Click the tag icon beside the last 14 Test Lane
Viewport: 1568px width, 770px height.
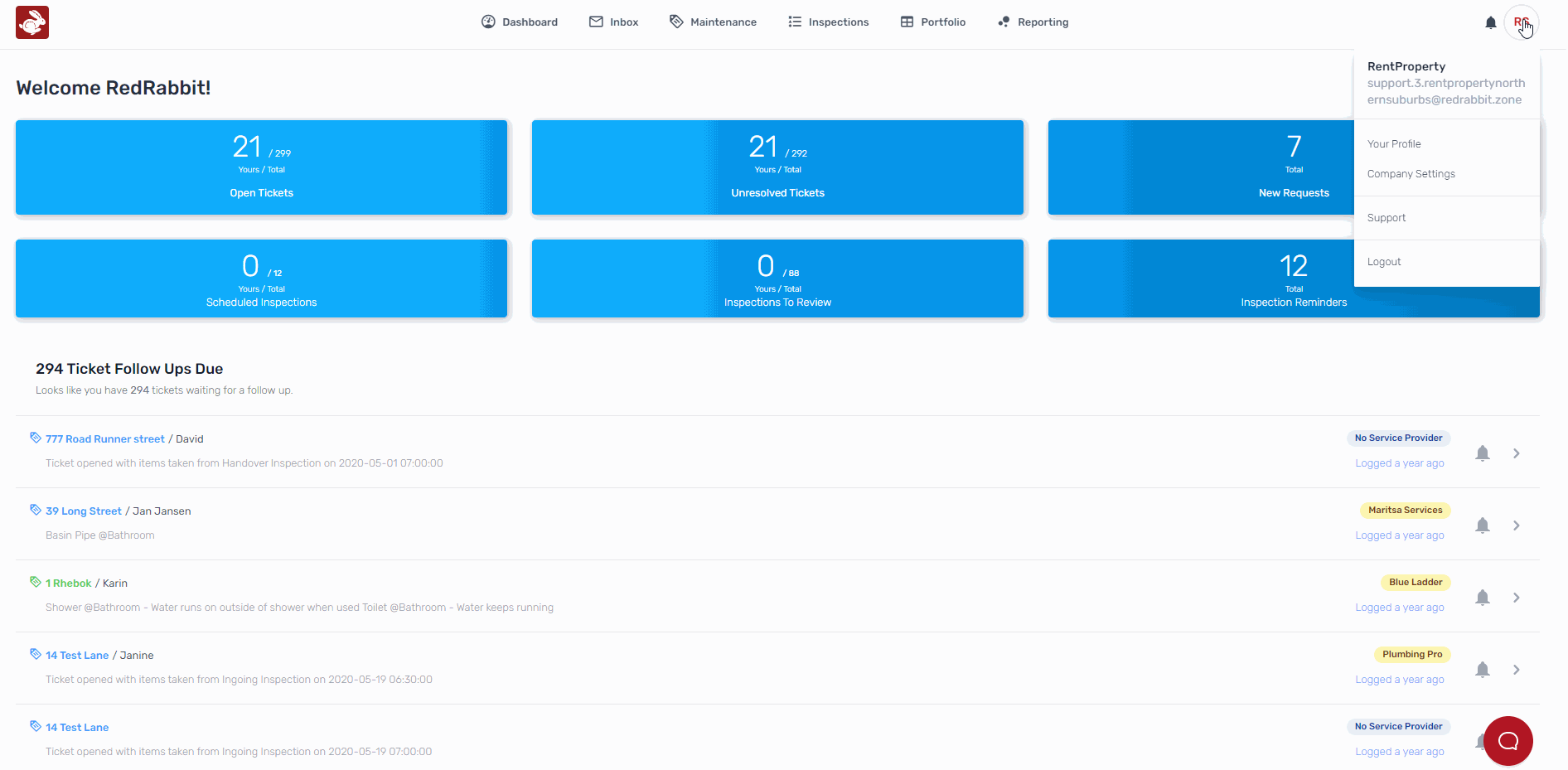point(36,726)
